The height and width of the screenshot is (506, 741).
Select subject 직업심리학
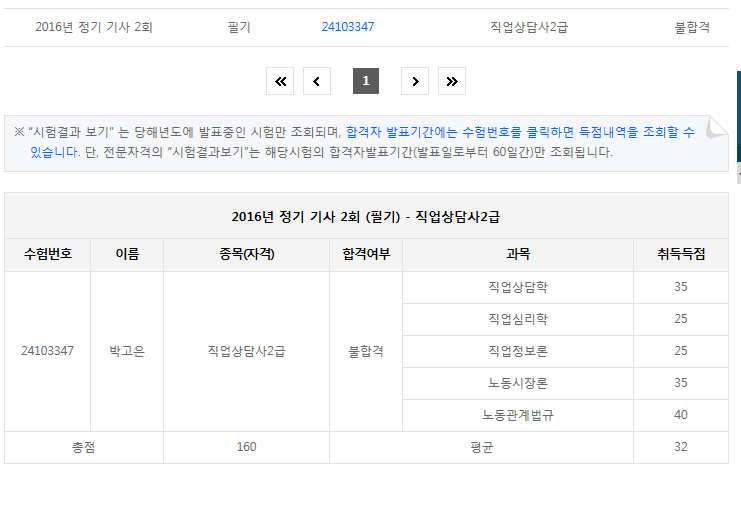(518, 319)
